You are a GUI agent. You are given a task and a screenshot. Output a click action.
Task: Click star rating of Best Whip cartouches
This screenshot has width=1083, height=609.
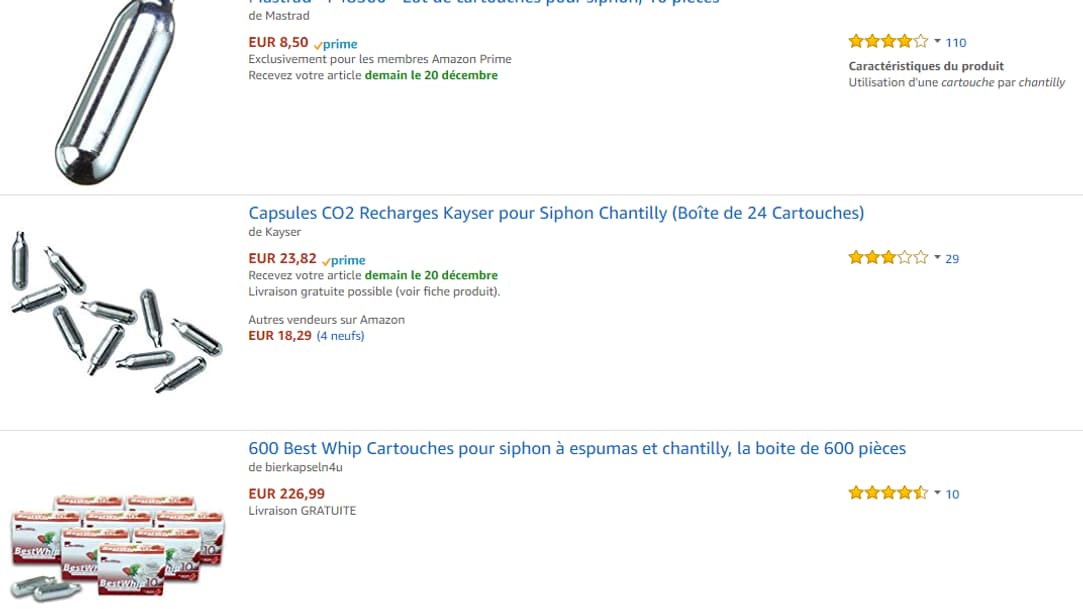(x=888, y=493)
